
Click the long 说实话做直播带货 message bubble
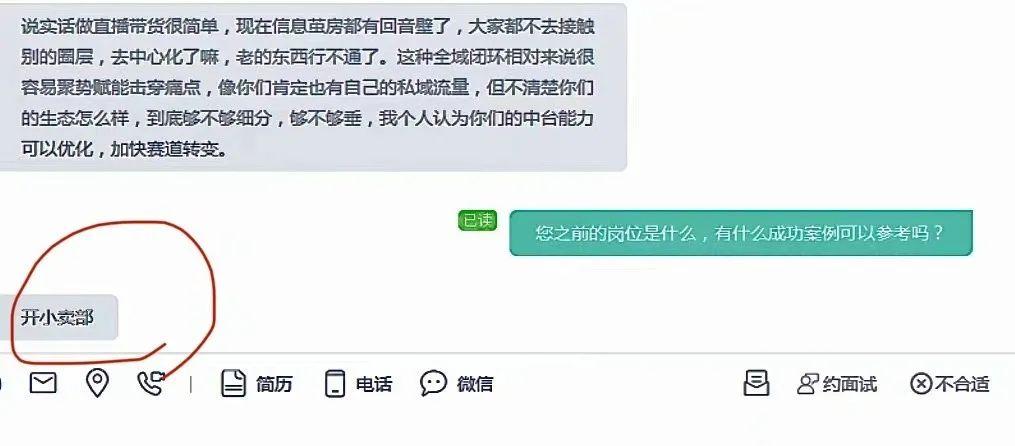coord(313,87)
